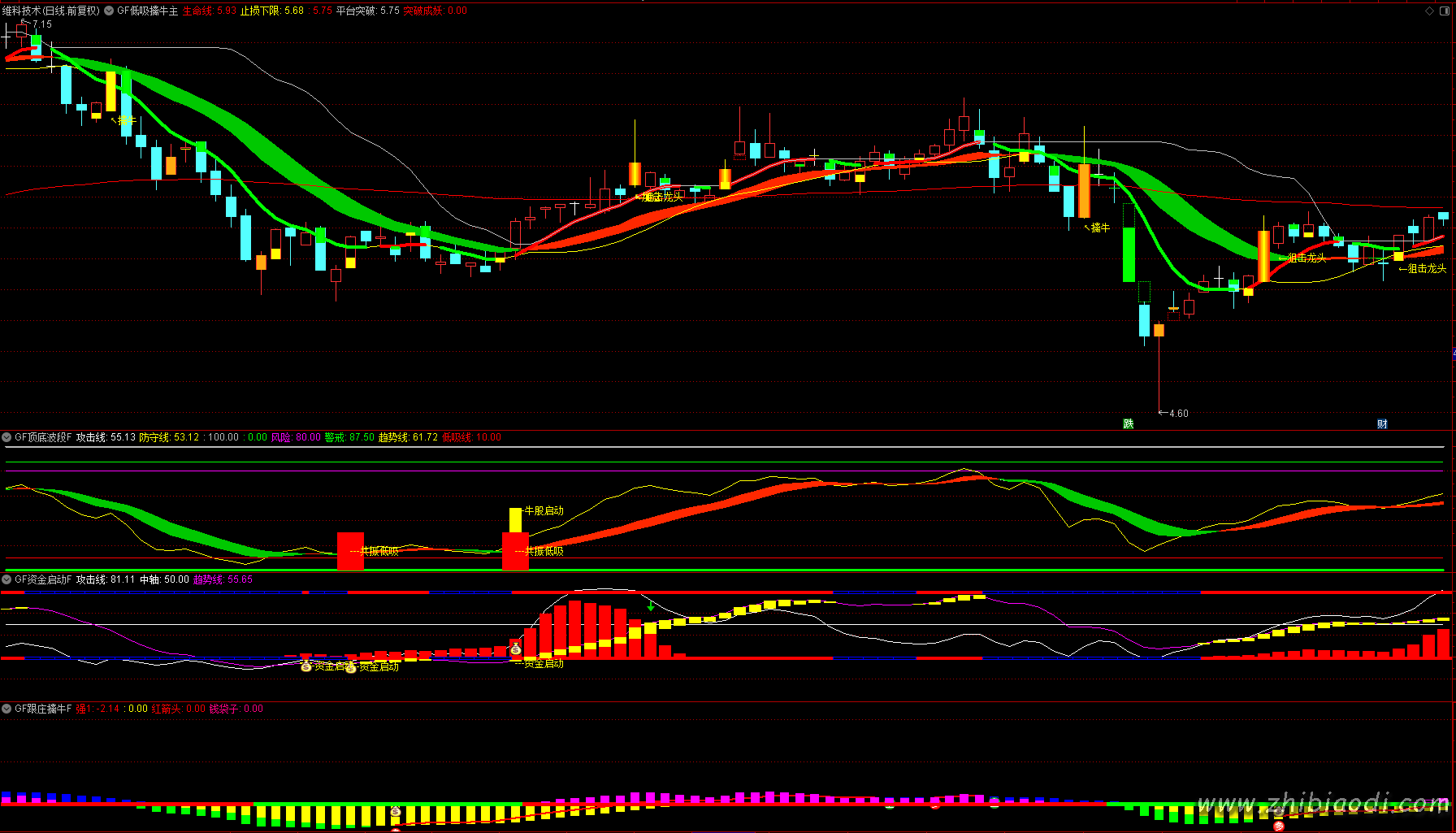Click the diamond icon at chart top-right
The height and width of the screenshot is (833, 1456).
click(x=1430, y=11)
